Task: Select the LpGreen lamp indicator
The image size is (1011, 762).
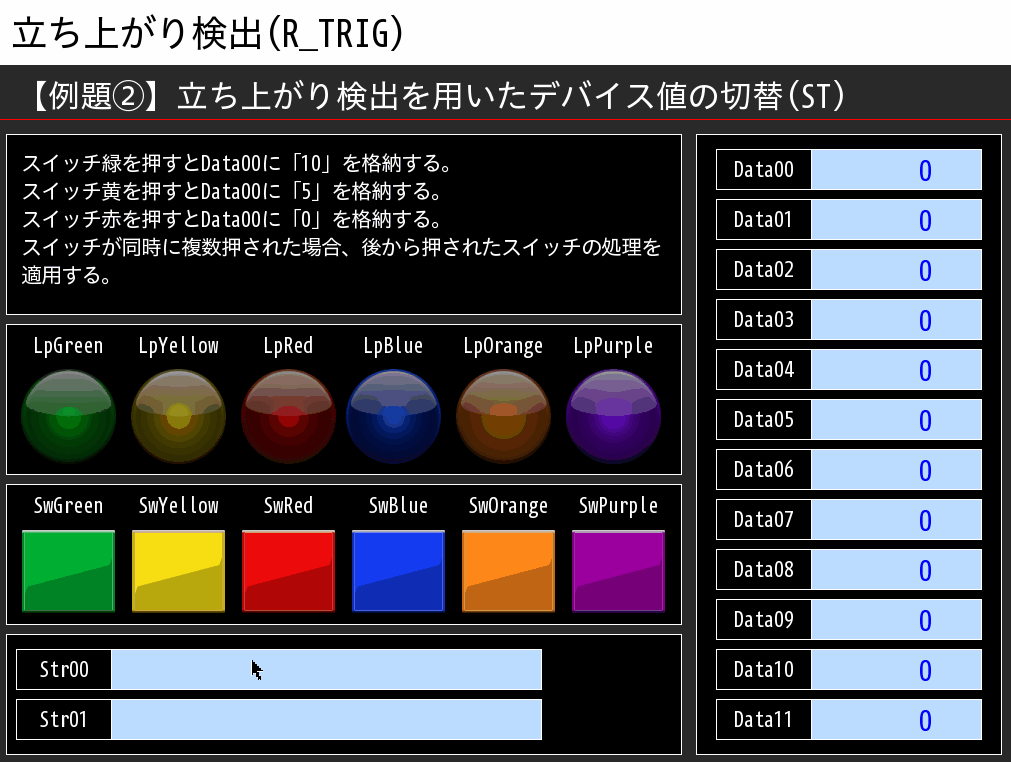Action: [x=68, y=416]
